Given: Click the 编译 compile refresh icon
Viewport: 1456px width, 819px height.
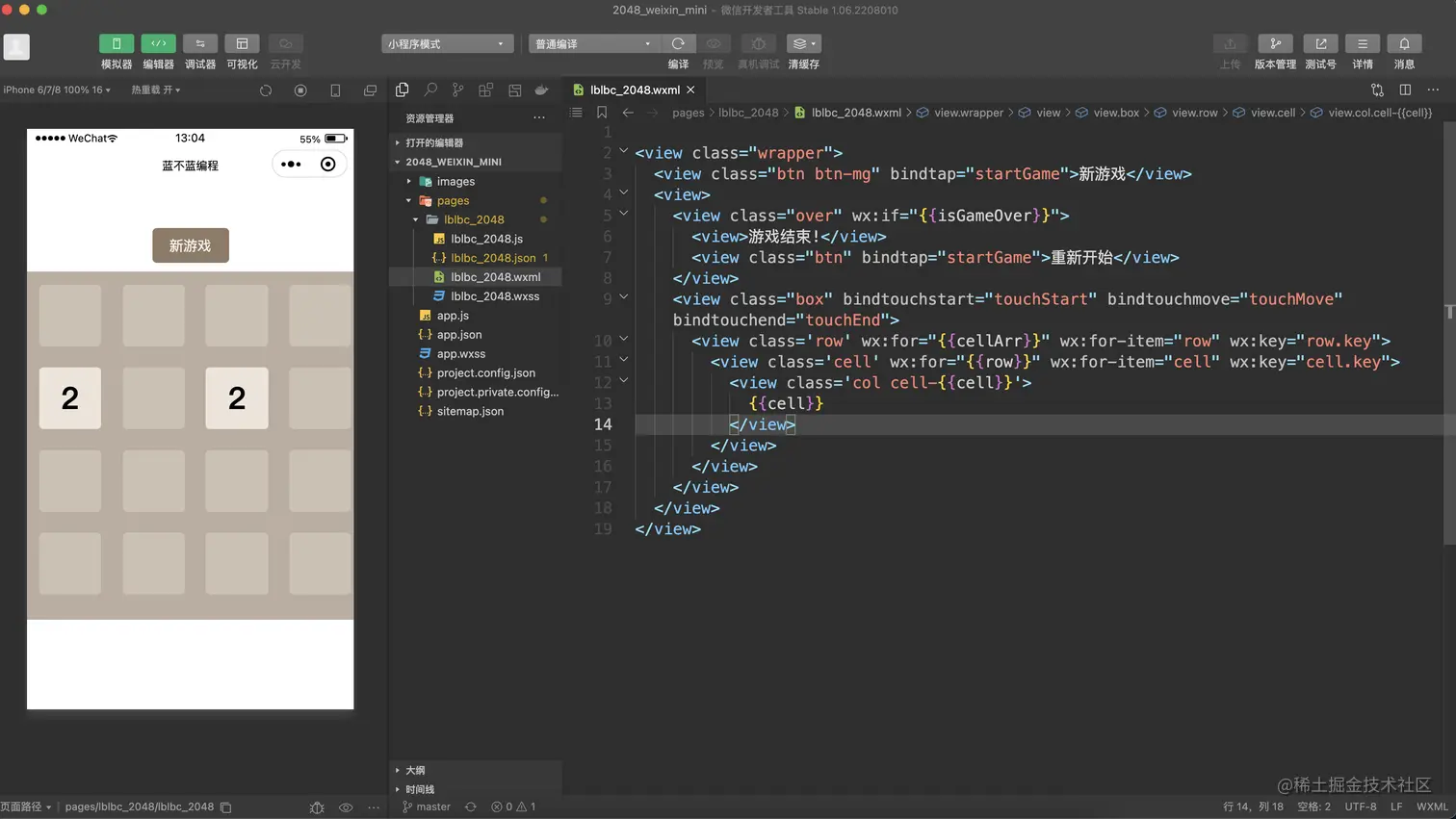Looking at the screenshot, I should pos(678,43).
